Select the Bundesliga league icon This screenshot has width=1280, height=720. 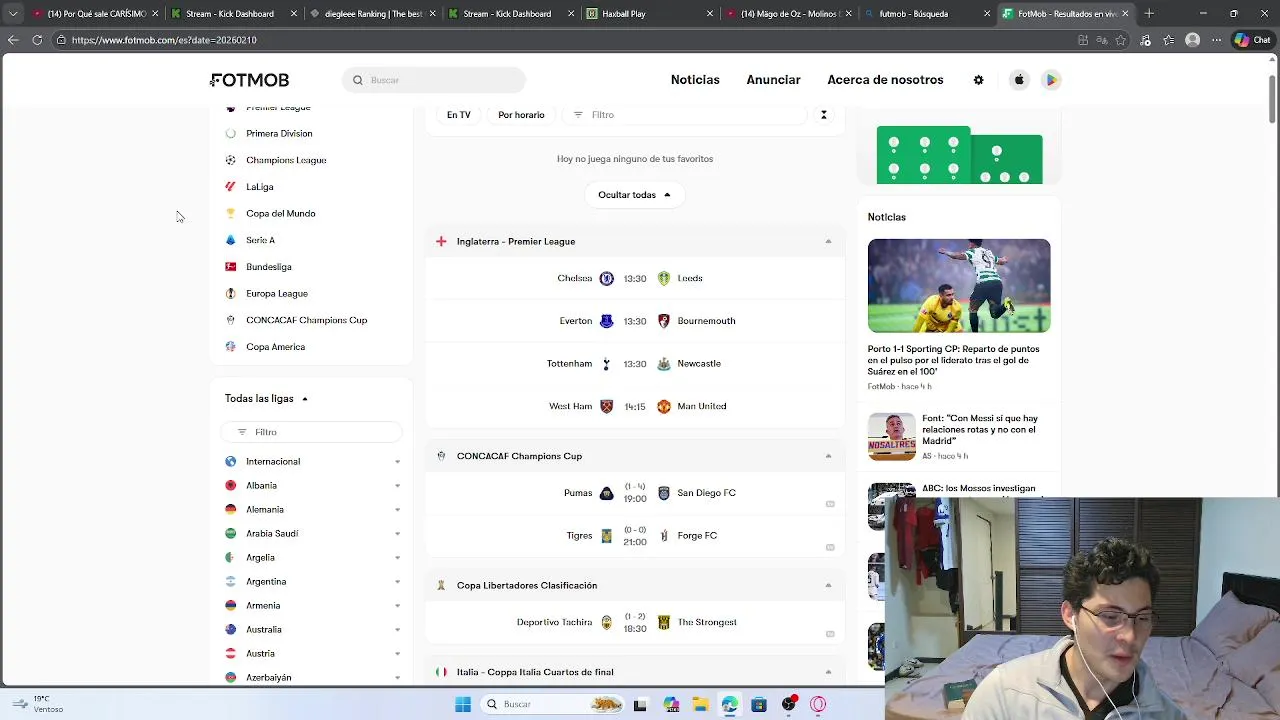pyautogui.click(x=231, y=267)
